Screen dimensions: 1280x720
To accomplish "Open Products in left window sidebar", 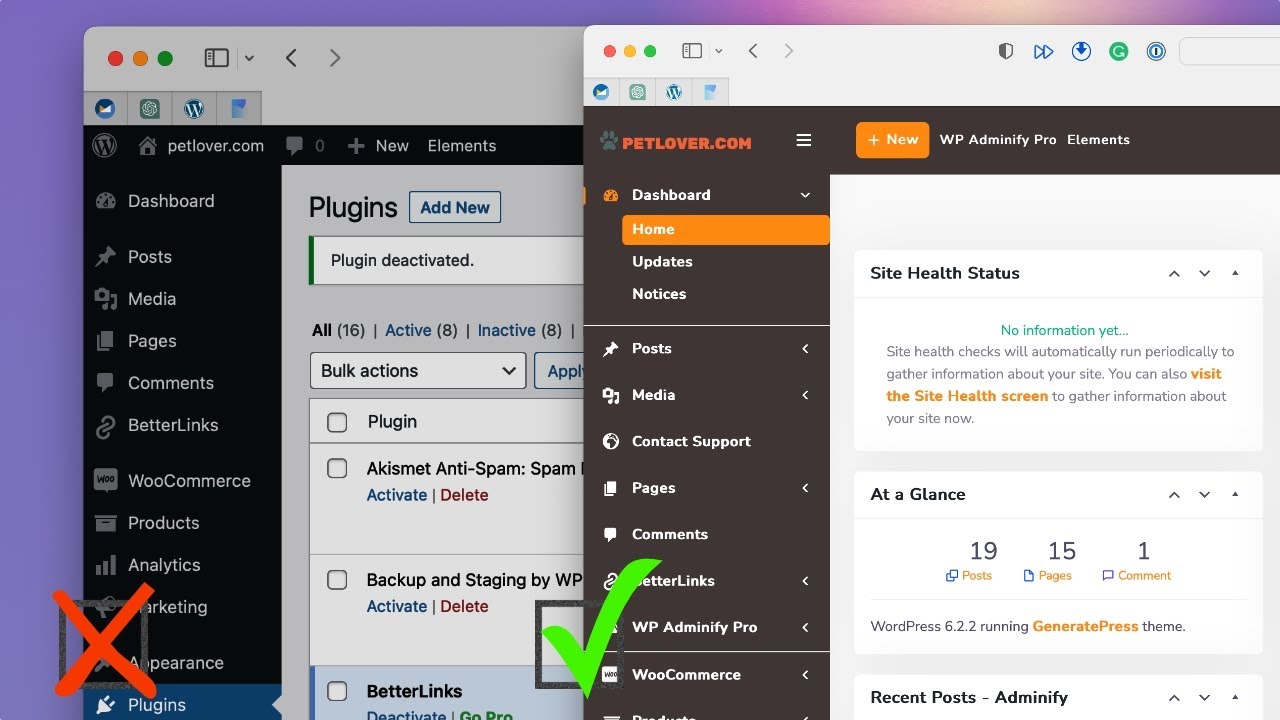I will (x=163, y=523).
